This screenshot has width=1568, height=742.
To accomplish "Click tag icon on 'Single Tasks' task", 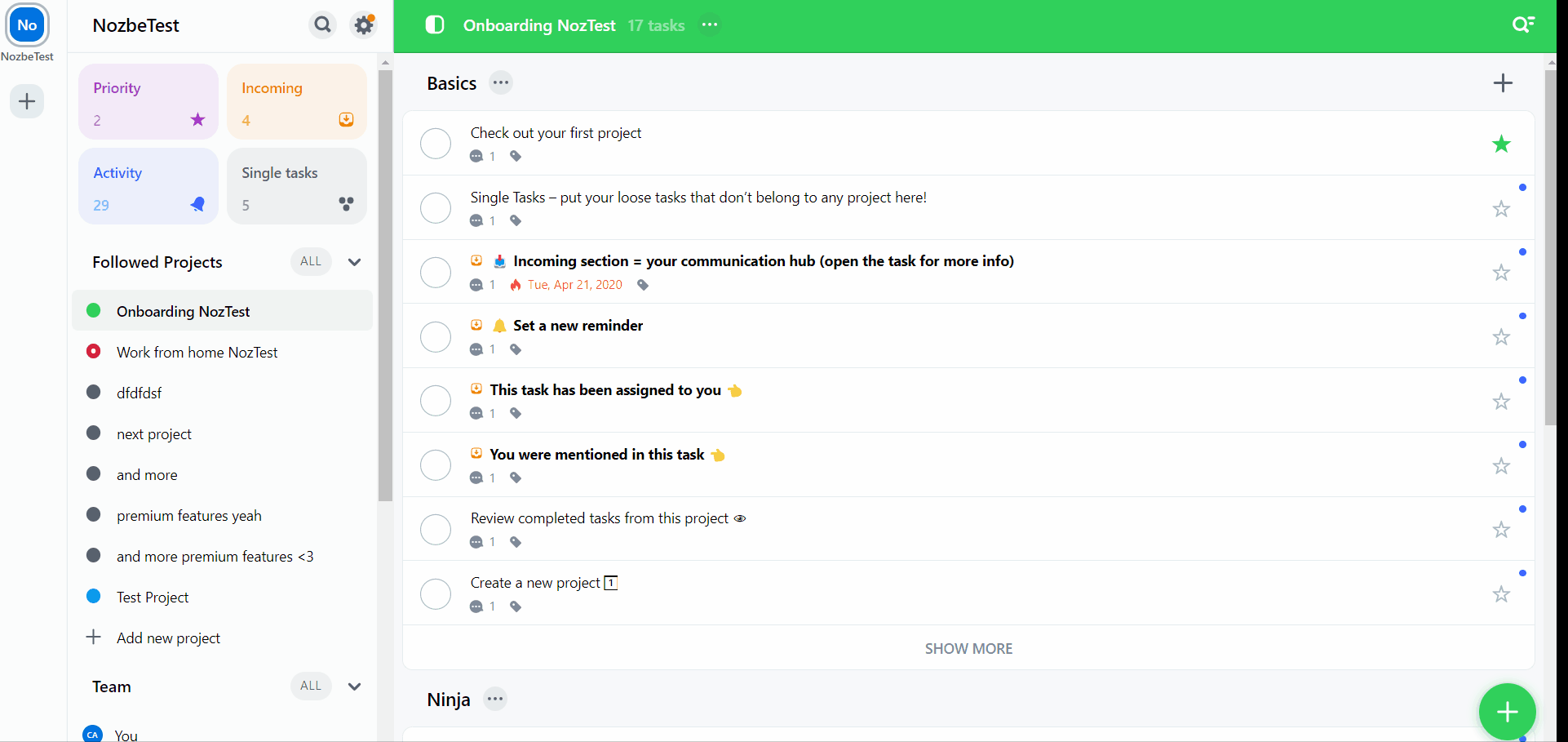I will (516, 220).
